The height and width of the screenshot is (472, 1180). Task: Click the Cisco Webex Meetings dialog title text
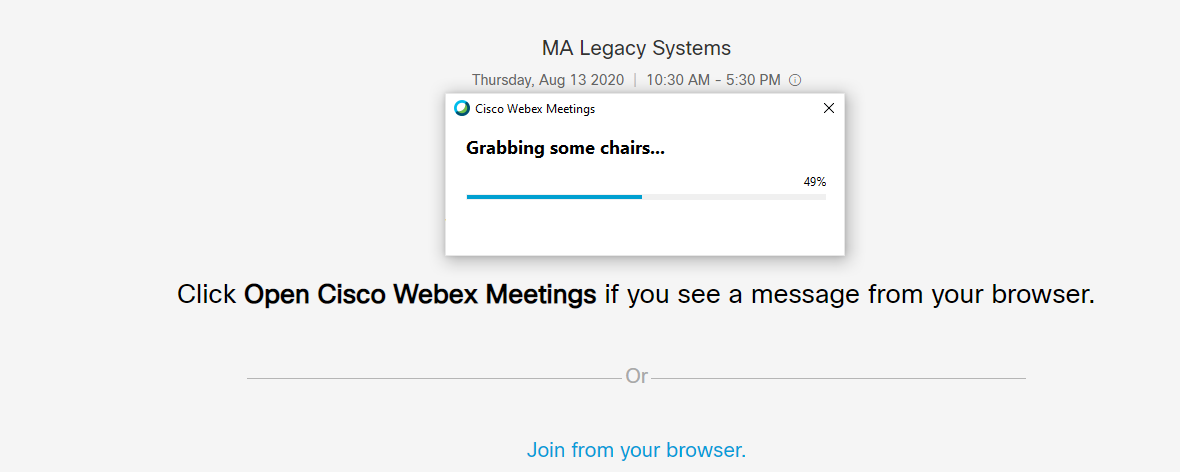[535, 109]
